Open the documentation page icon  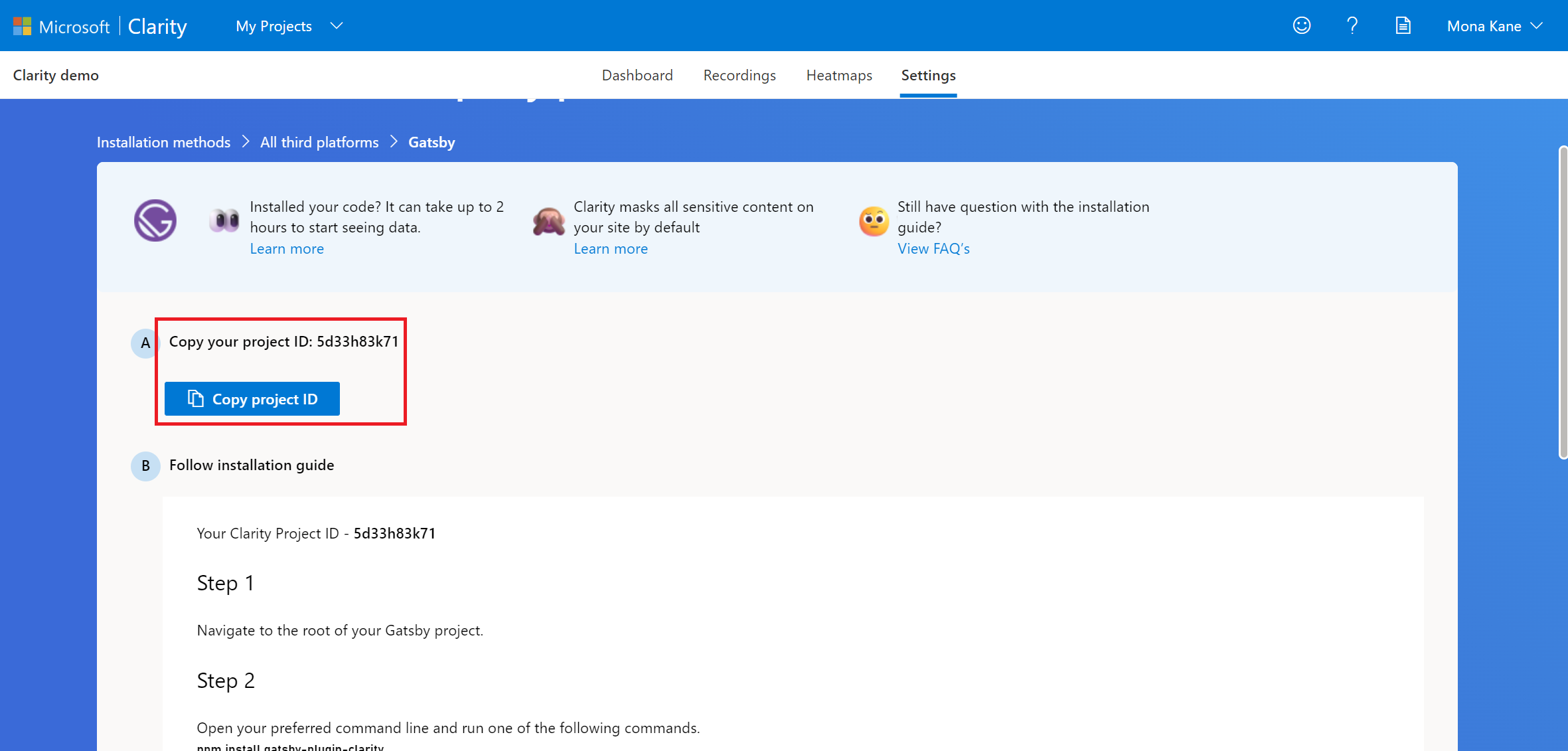pos(1403,25)
